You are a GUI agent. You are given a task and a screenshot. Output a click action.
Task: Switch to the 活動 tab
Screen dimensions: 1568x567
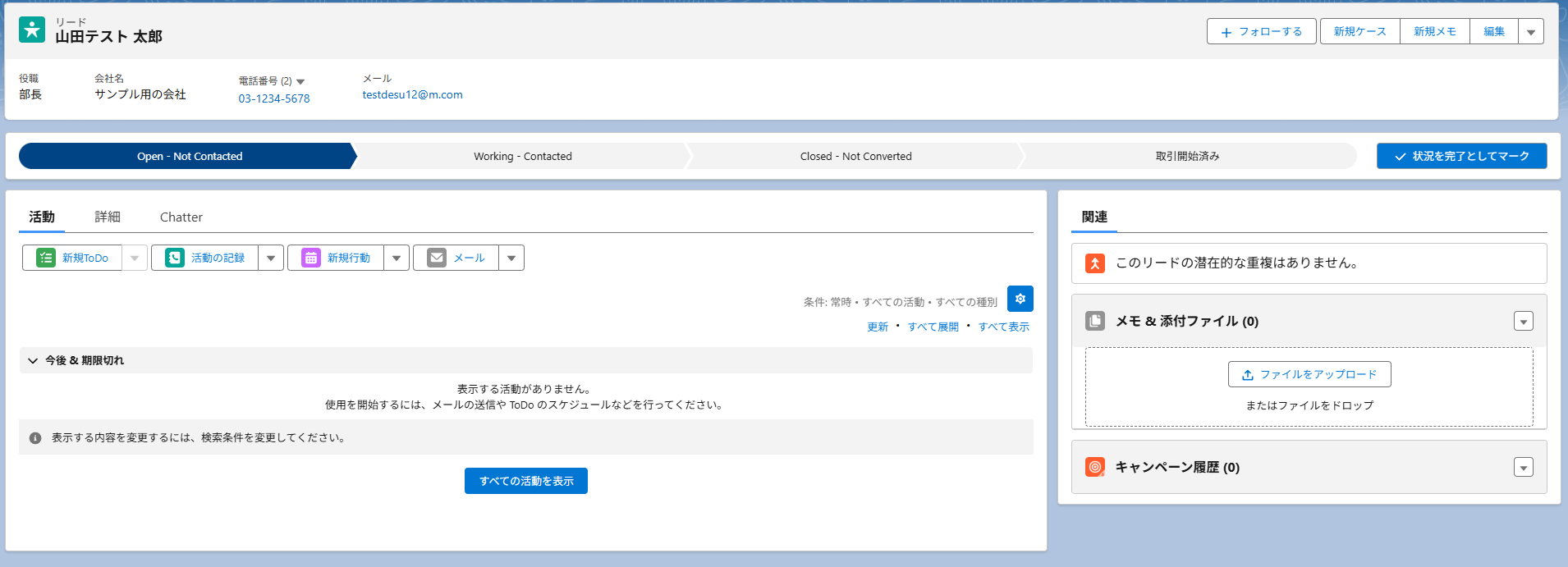click(x=42, y=217)
